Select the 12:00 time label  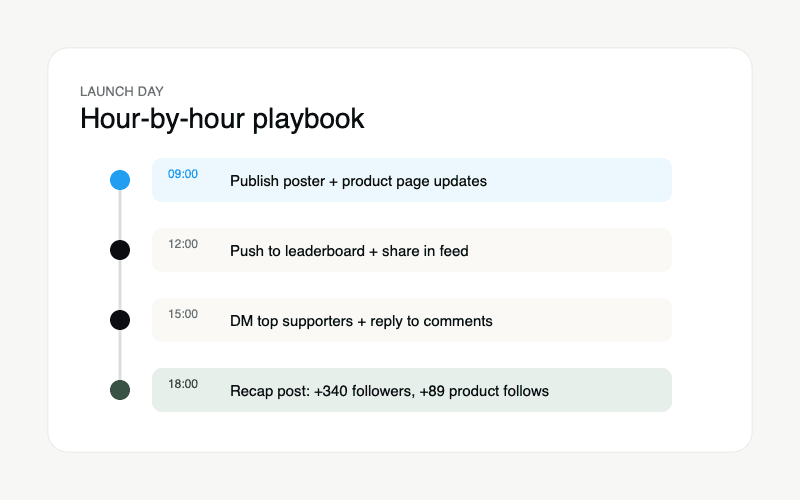coord(183,244)
